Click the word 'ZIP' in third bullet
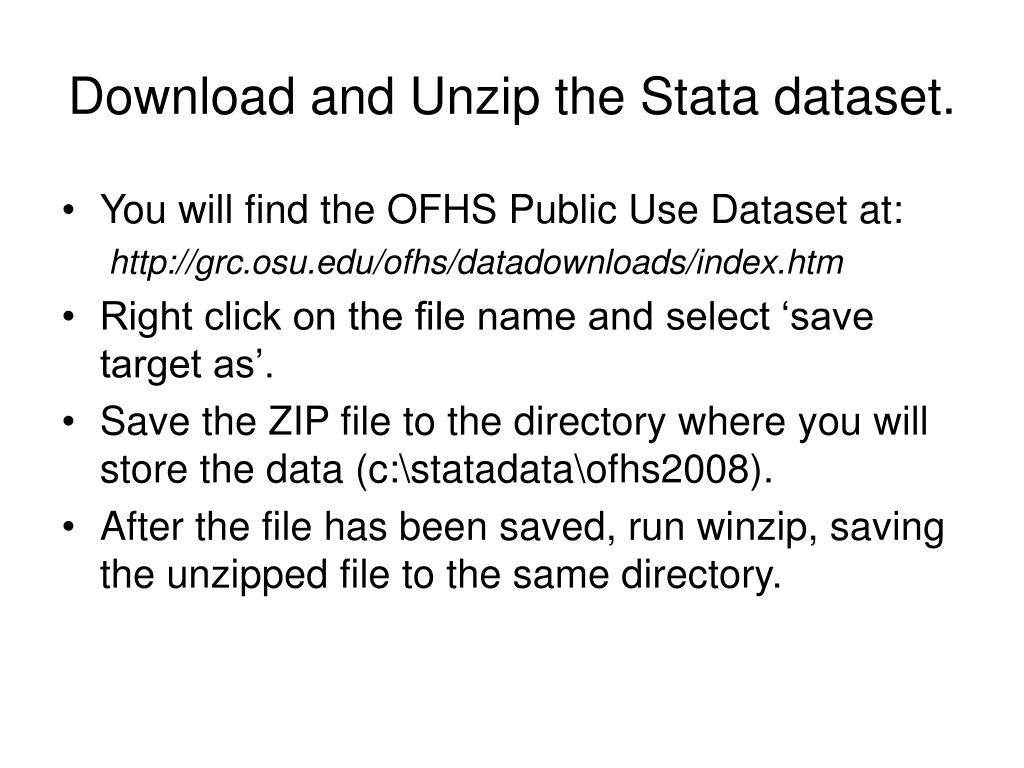The height and width of the screenshot is (768, 1024). coord(298,421)
